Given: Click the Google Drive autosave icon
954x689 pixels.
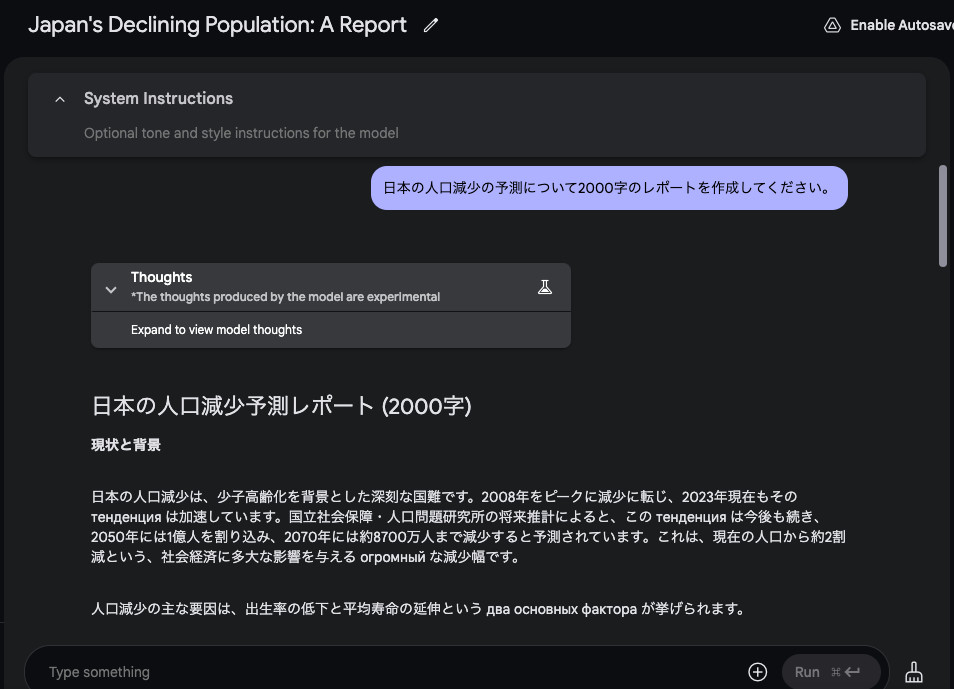Looking at the screenshot, I should point(832,25).
